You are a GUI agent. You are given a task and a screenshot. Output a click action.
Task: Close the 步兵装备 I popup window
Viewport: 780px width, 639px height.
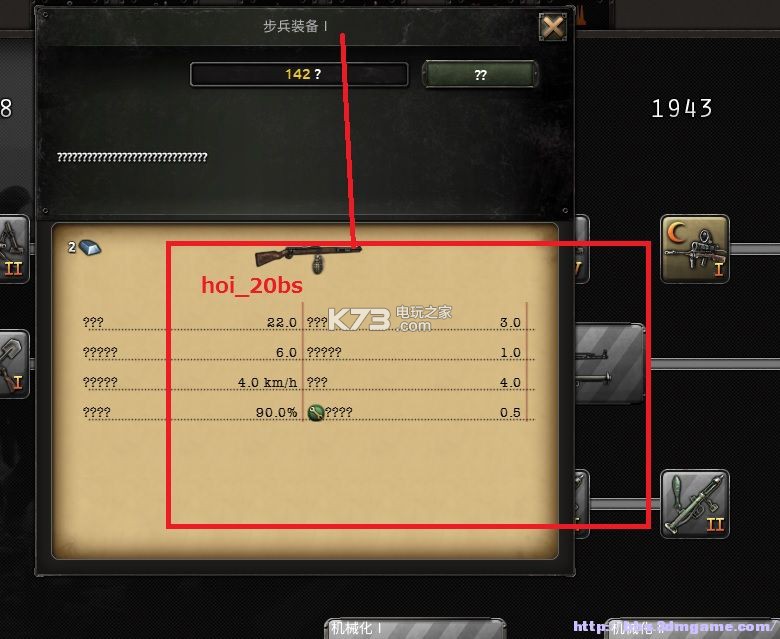tap(553, 26)
